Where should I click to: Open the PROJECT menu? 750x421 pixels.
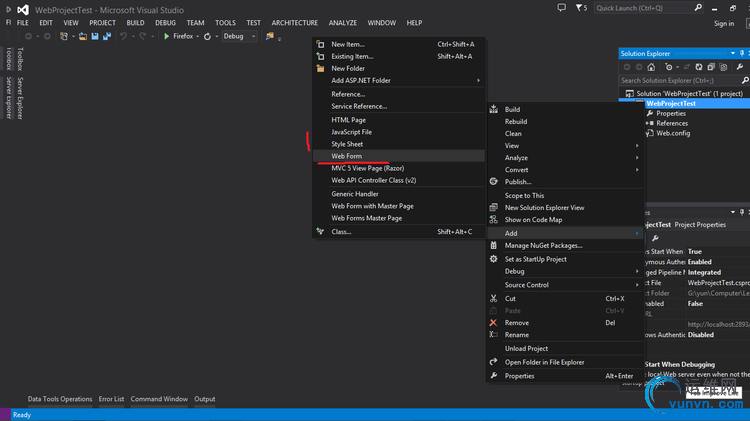[x=102, y=22]
